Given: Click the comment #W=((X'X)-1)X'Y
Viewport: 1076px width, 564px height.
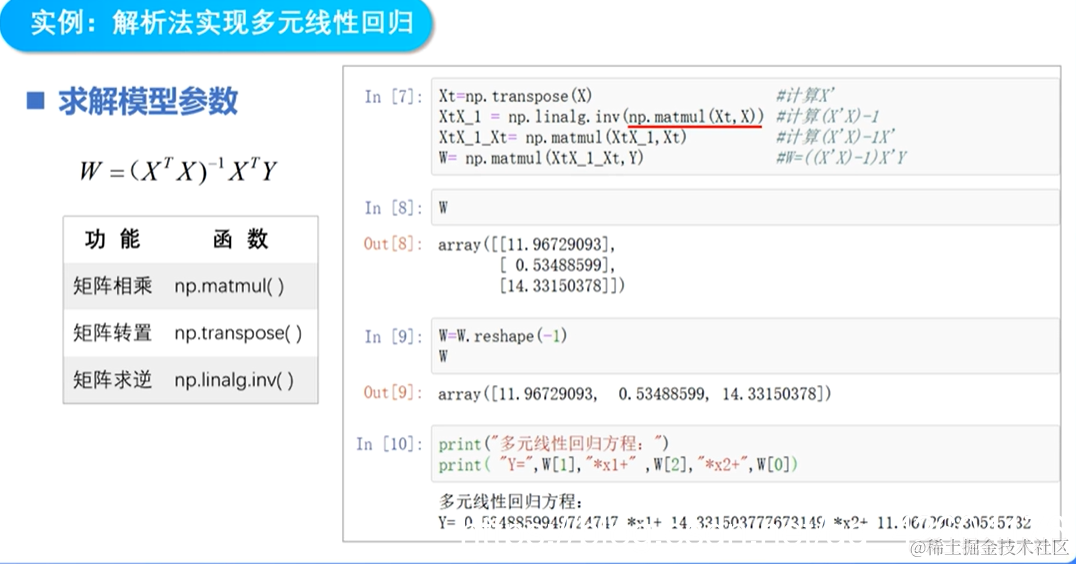Looking at the screenshot, I should pyautogui.click(x=841, y=158).
